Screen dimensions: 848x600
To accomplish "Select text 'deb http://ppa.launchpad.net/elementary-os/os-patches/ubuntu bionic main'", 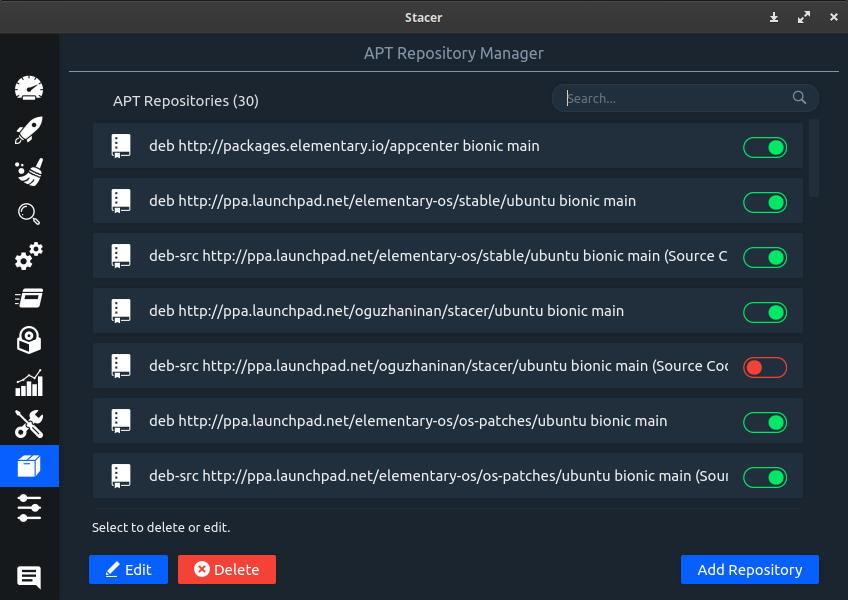I will click(408, 421).
